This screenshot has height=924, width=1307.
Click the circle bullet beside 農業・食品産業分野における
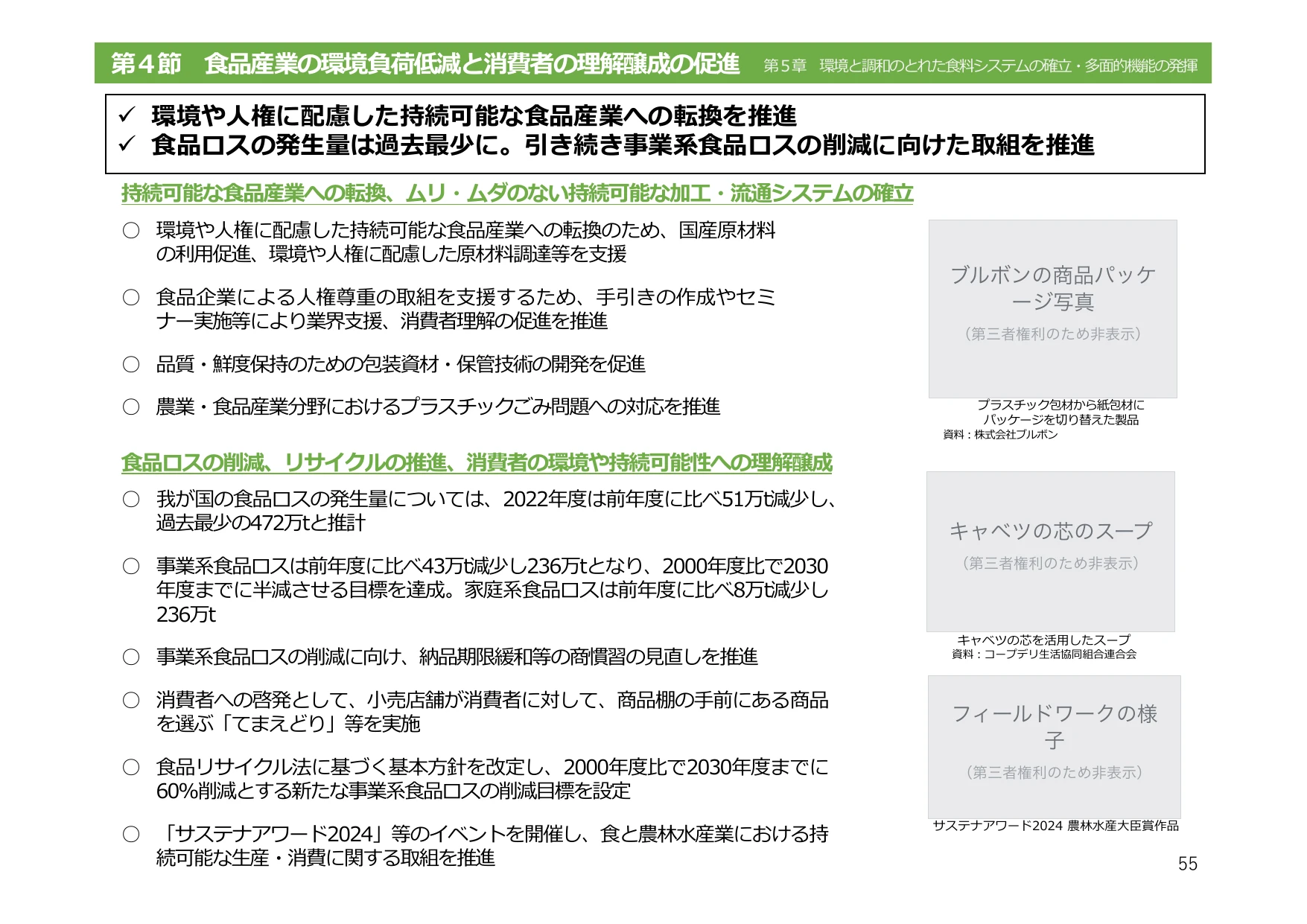click(x=131, y=407)
